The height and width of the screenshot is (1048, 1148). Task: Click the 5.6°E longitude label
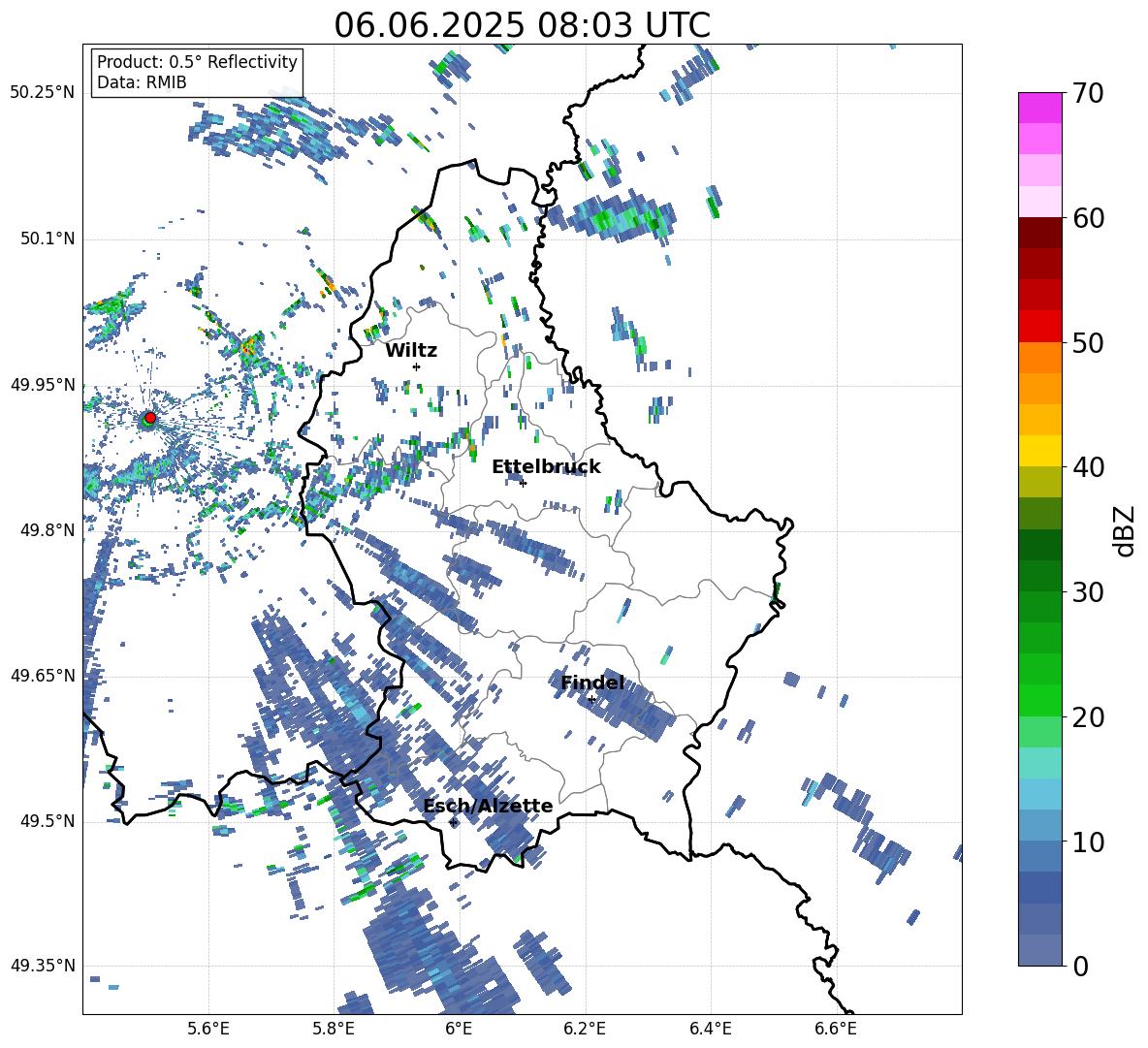(x=208, y=1029)
